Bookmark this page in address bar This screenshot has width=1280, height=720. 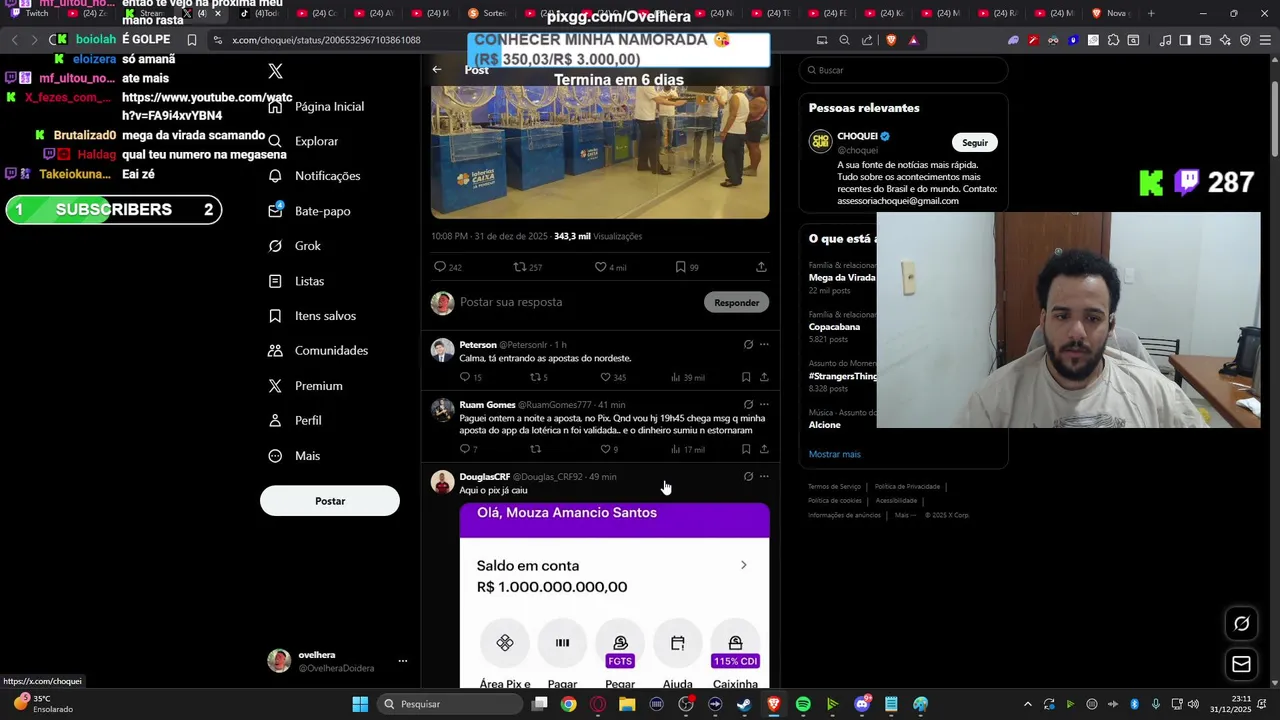[191, 40]
